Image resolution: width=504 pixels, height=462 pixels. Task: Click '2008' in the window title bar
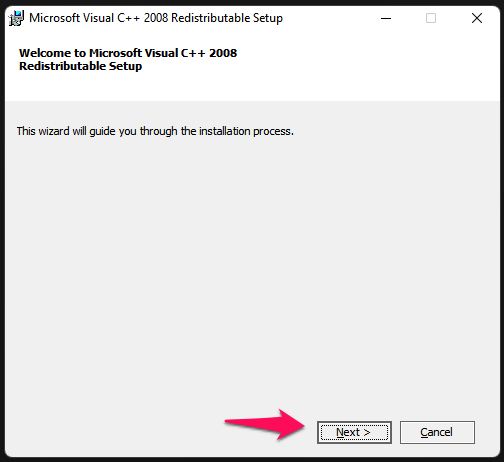click(x=156, y=18)
